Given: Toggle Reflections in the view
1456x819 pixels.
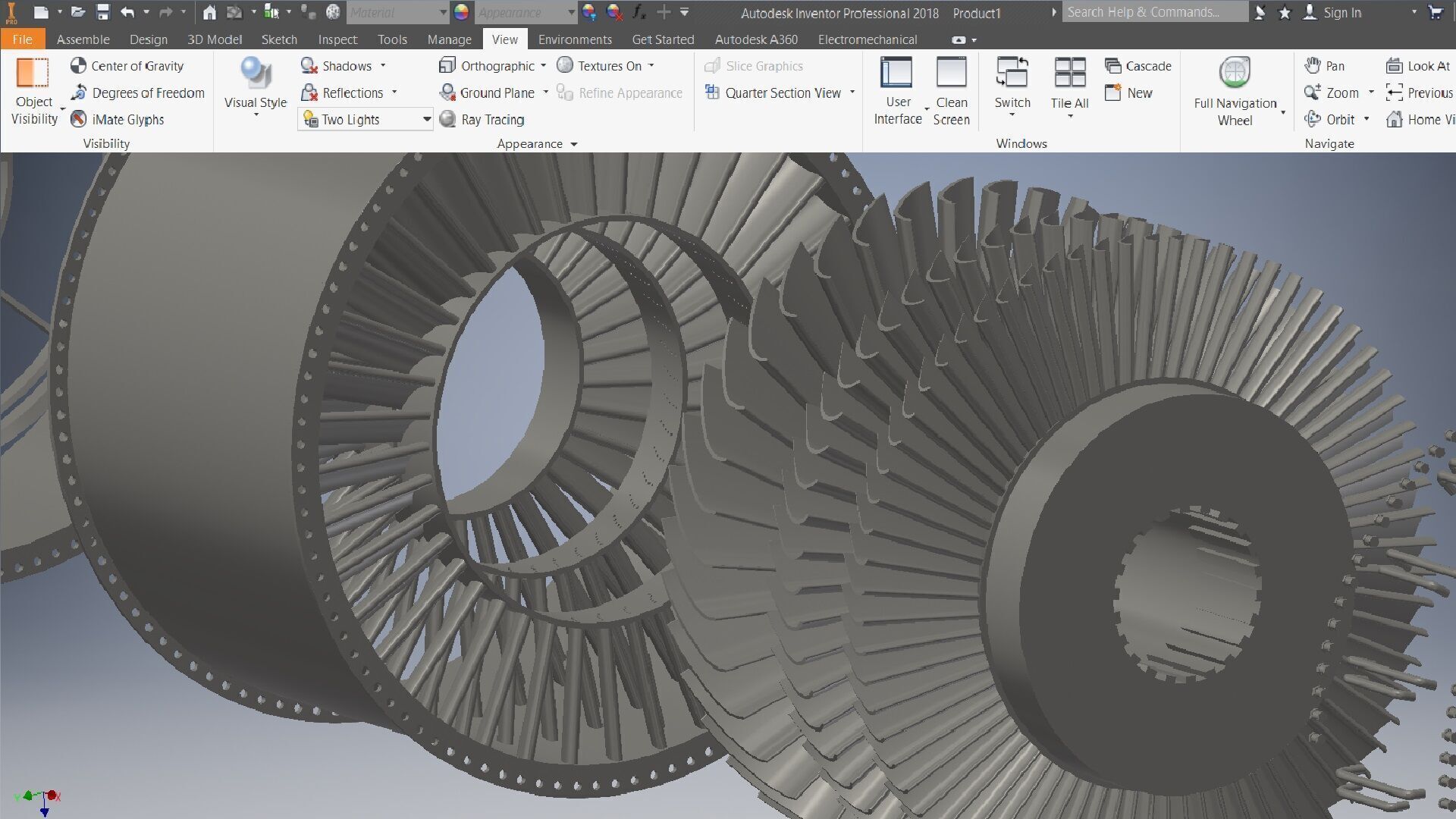Looking at the screenshot, I should [342, 93].
